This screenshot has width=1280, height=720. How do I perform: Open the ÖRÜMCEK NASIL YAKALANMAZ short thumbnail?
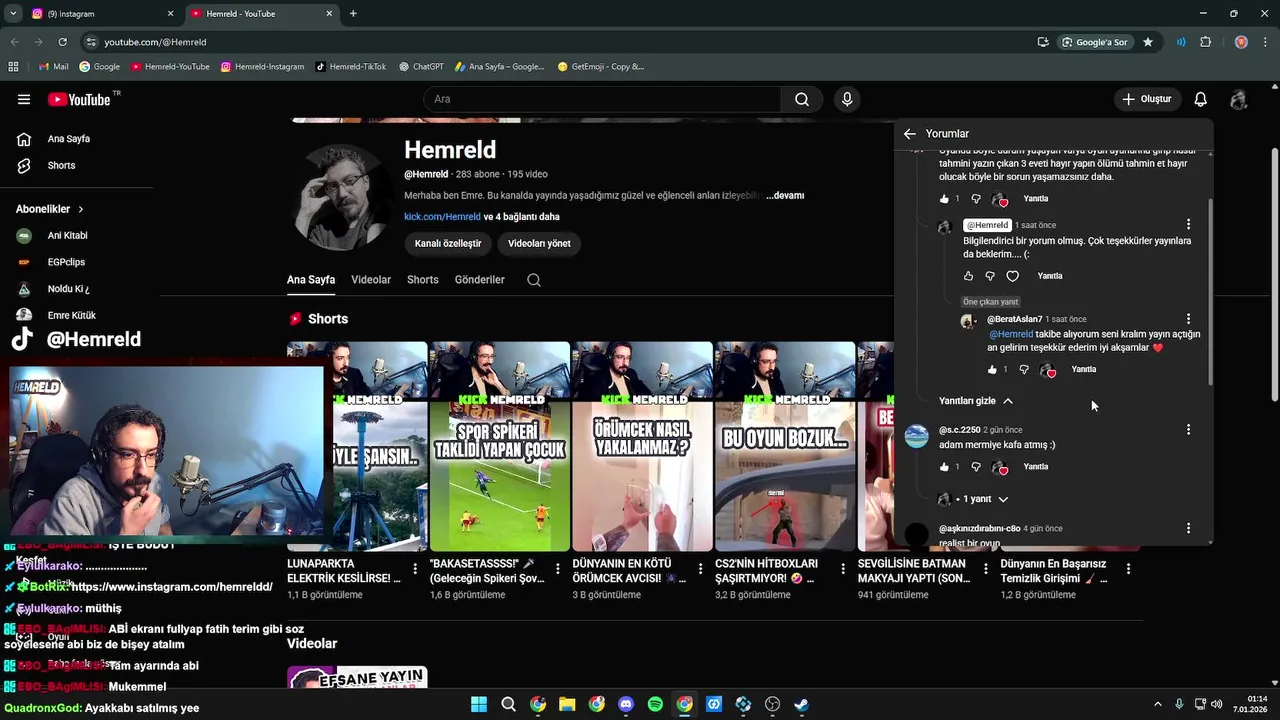(642, 447)
